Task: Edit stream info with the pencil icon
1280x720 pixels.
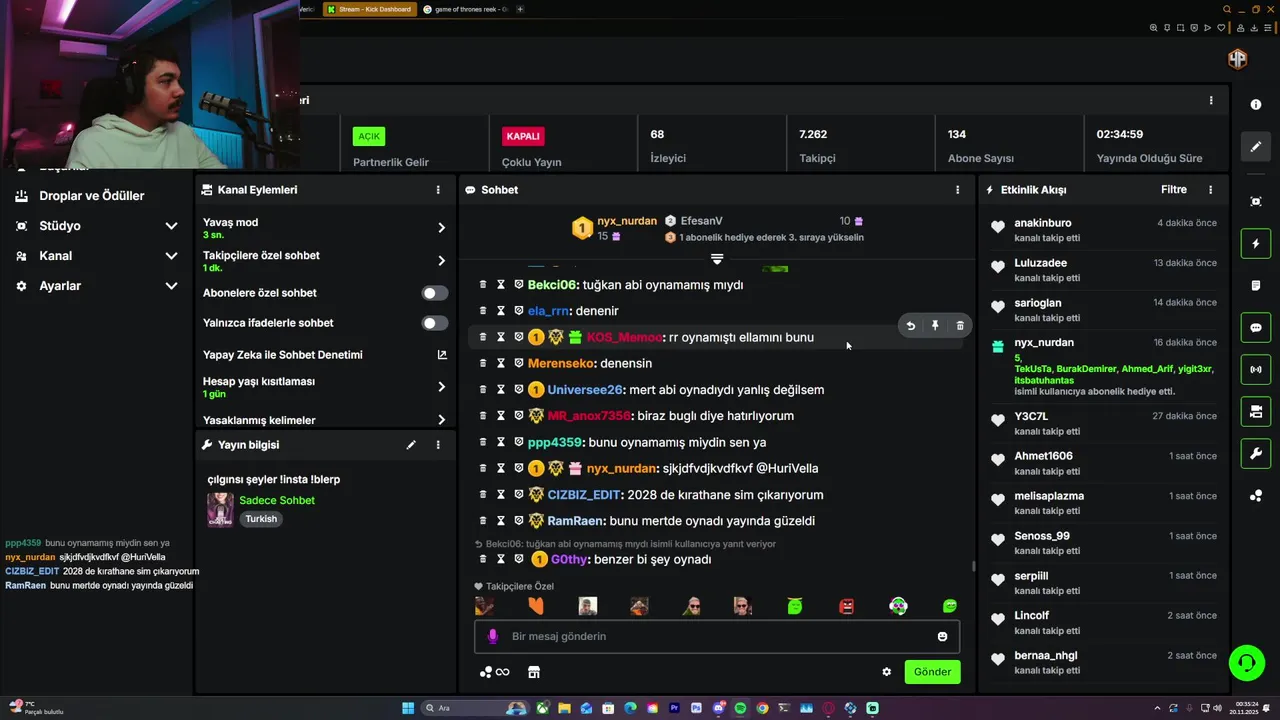Action: (411, 445)
